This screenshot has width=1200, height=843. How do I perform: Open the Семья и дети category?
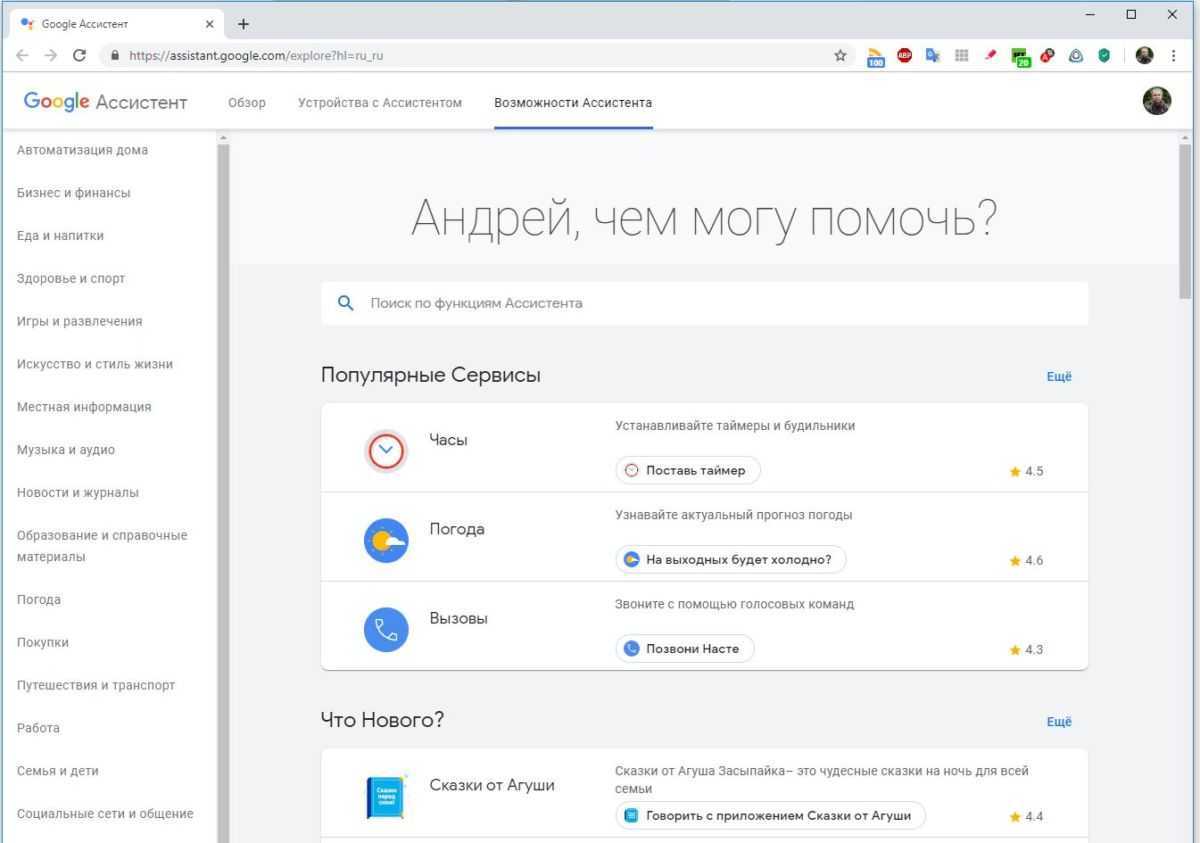(x=58, y=771)
